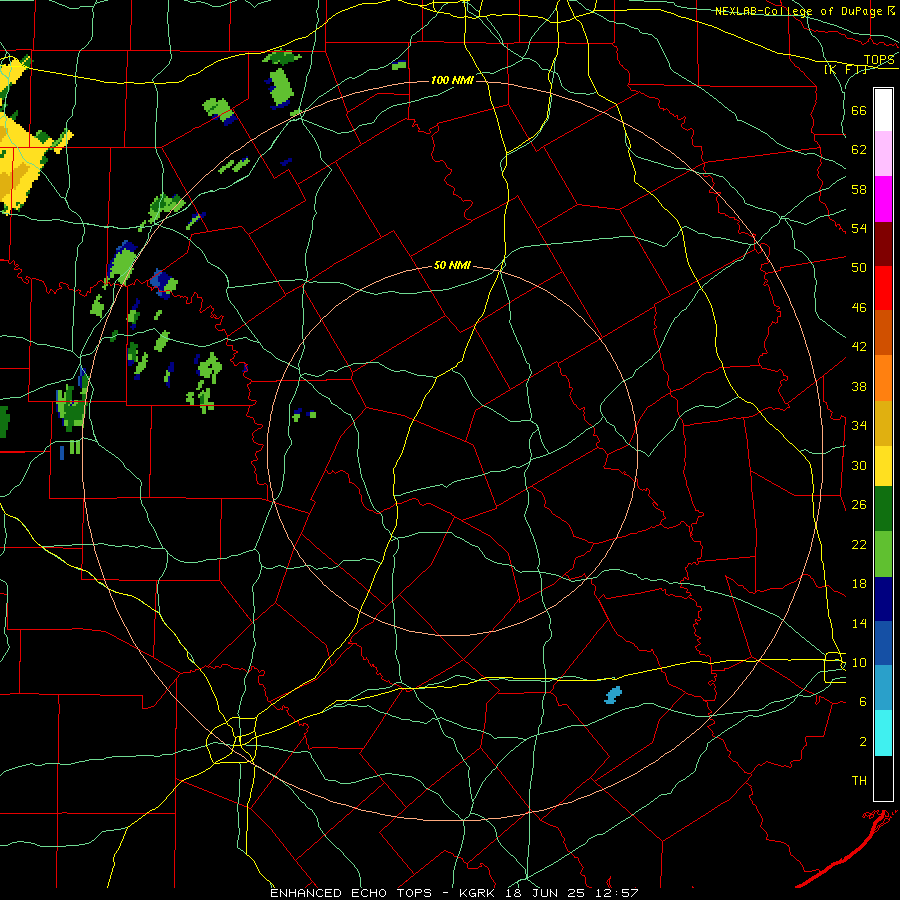This screenshot has height=900, width=900.
Task: Pick the dark orange legend swatch
Action: point(883,333)
